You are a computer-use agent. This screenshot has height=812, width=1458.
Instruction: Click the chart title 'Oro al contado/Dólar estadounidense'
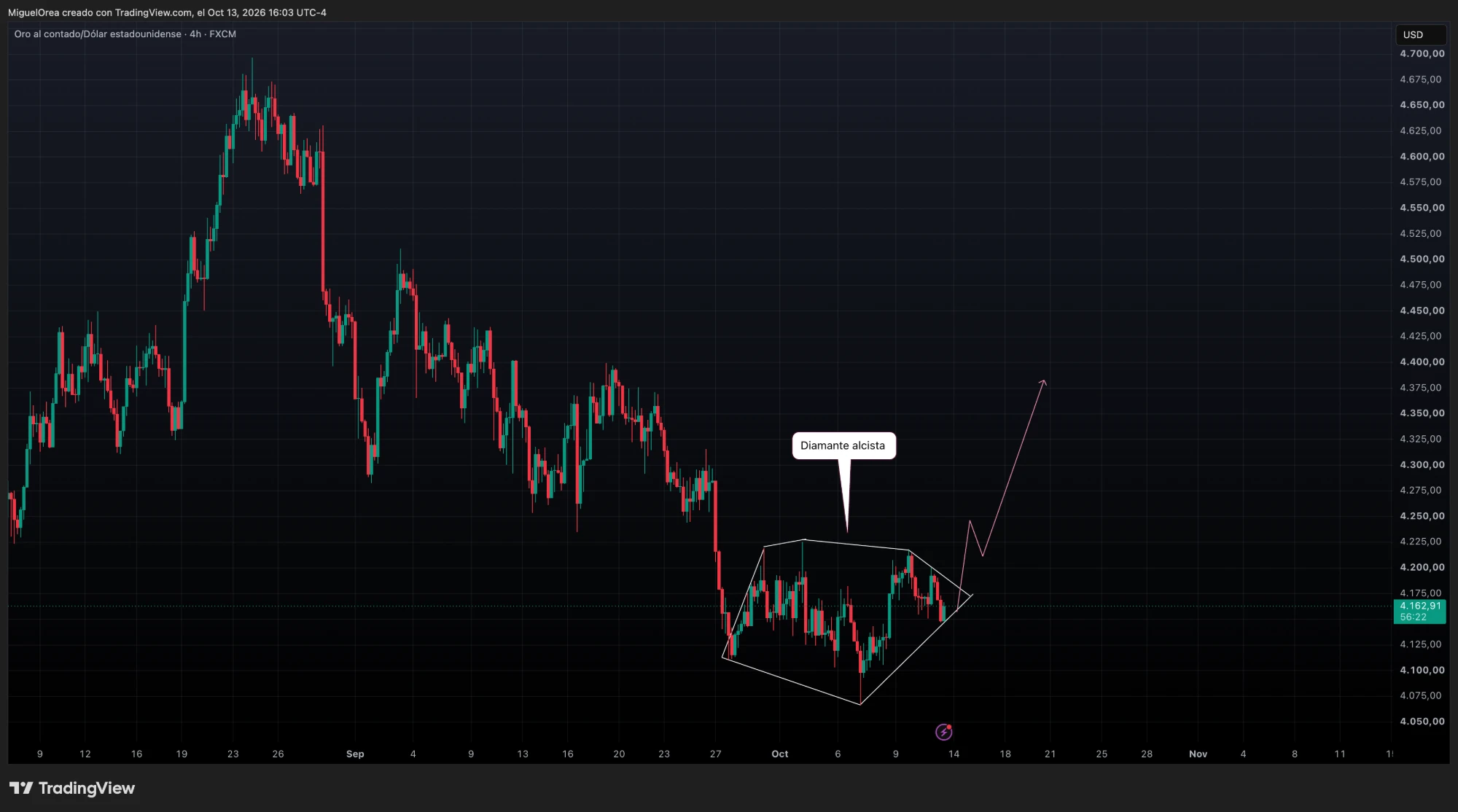click(x=98, y=34)
